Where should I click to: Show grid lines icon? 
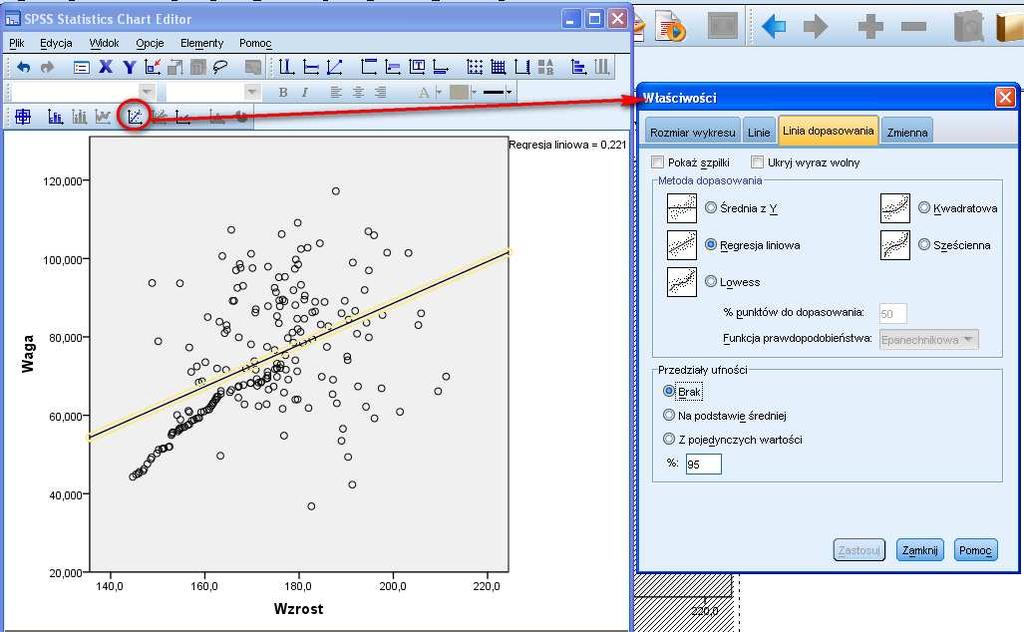click(498, 67)
